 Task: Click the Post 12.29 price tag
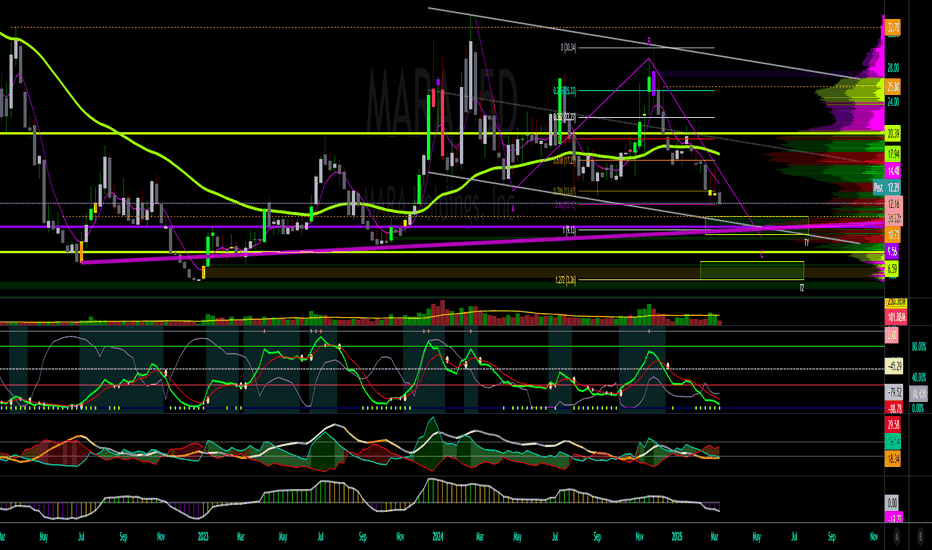887,187
